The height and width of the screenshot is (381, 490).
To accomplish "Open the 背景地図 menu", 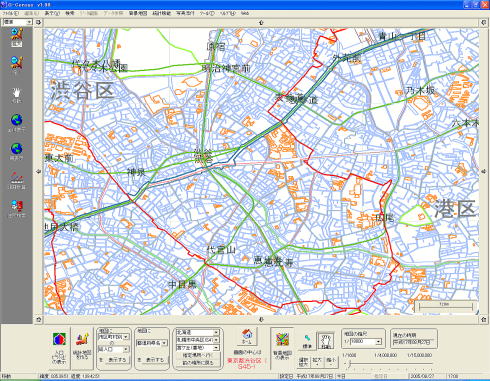I will 138,13.
